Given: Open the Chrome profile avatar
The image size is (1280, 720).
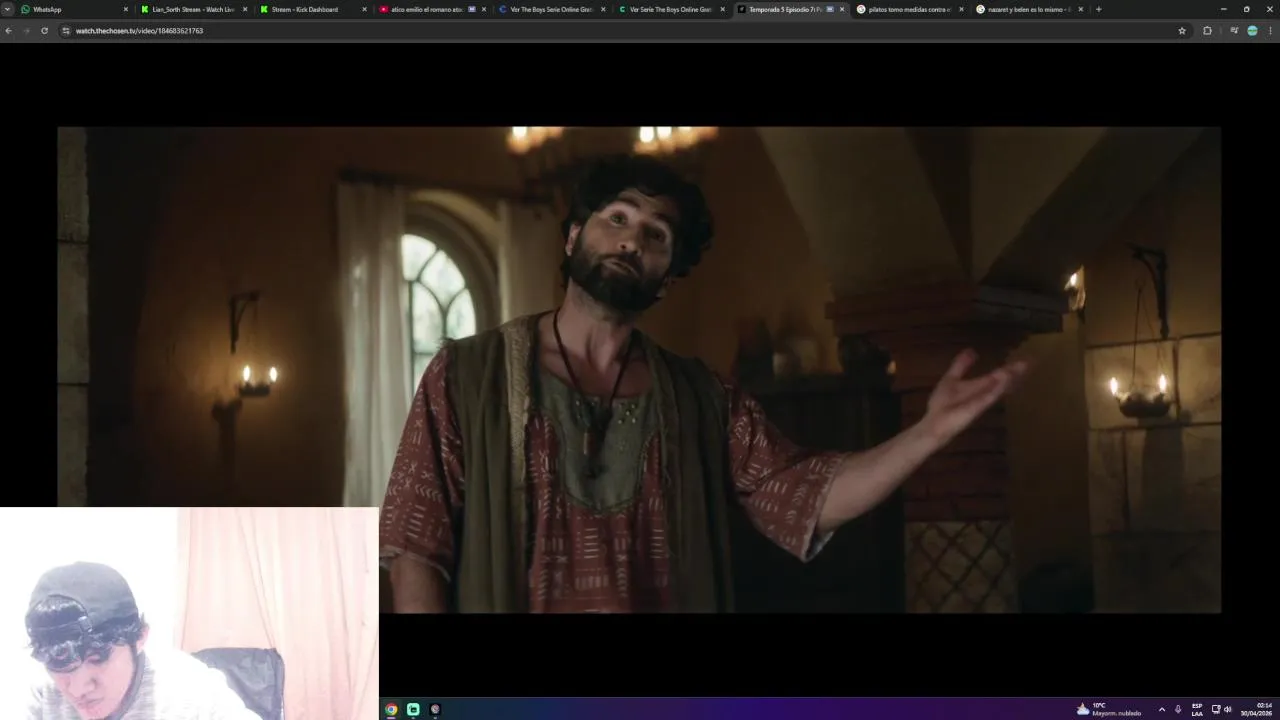Looking at the screenshot, I should point(1252,31).
